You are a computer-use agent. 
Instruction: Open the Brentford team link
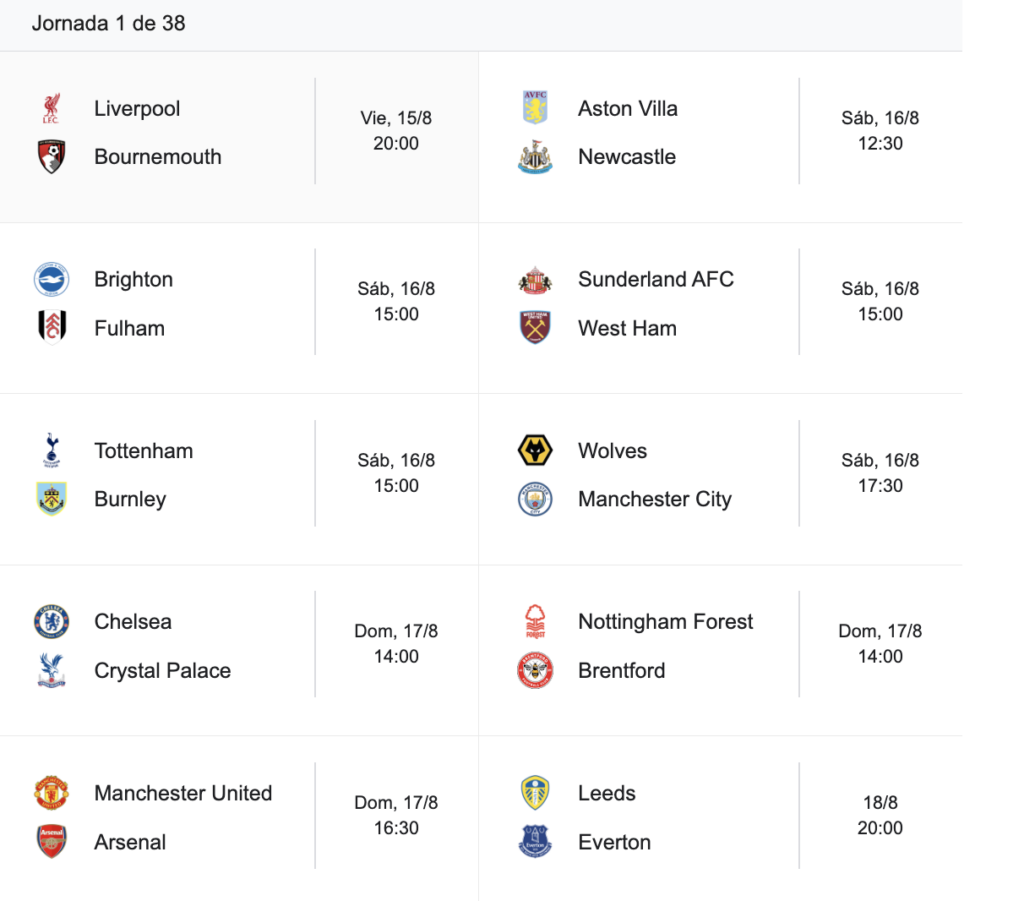point(622,671)
